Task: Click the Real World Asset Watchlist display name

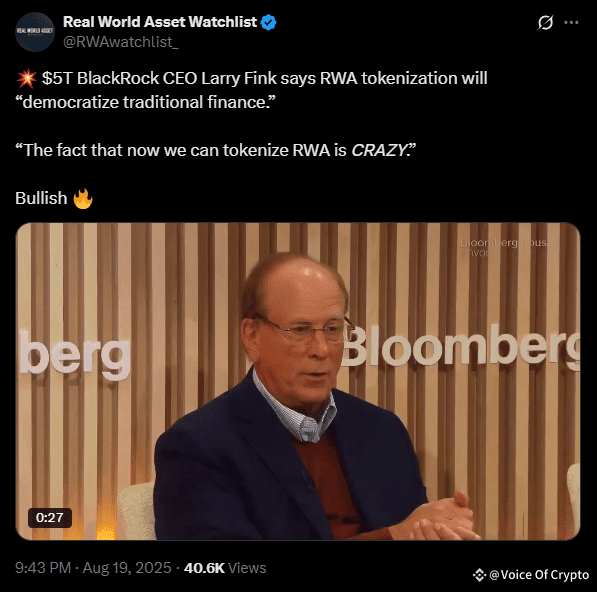Action: (160, 22)
